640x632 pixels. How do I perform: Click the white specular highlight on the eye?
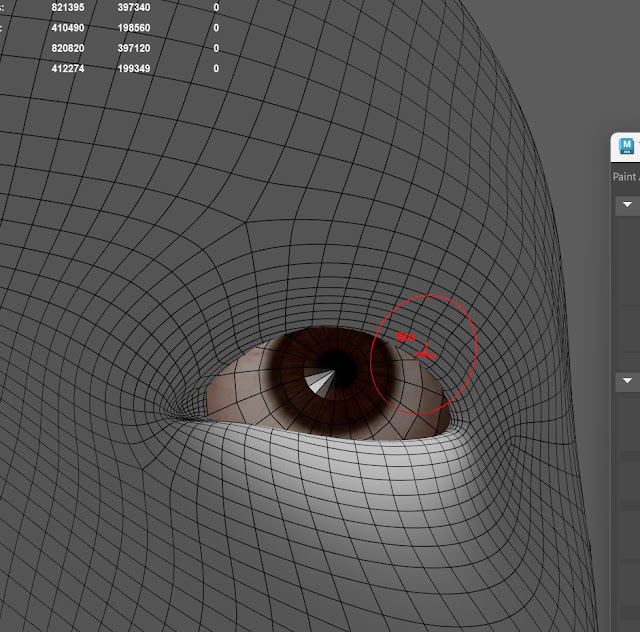[318, 382]
